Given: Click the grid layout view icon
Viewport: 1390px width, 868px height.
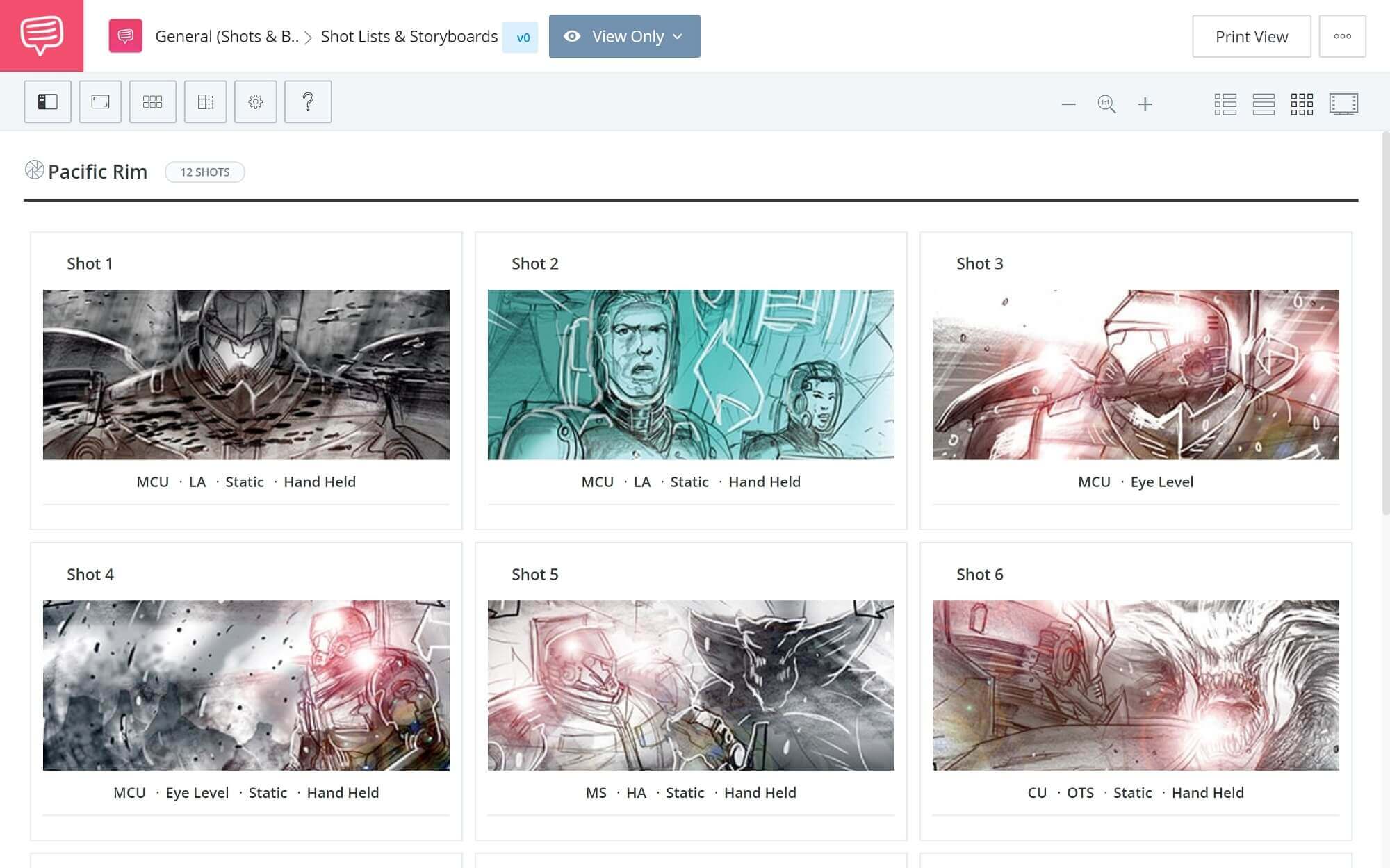Looking at the screenshot, I should (1301, 102).
